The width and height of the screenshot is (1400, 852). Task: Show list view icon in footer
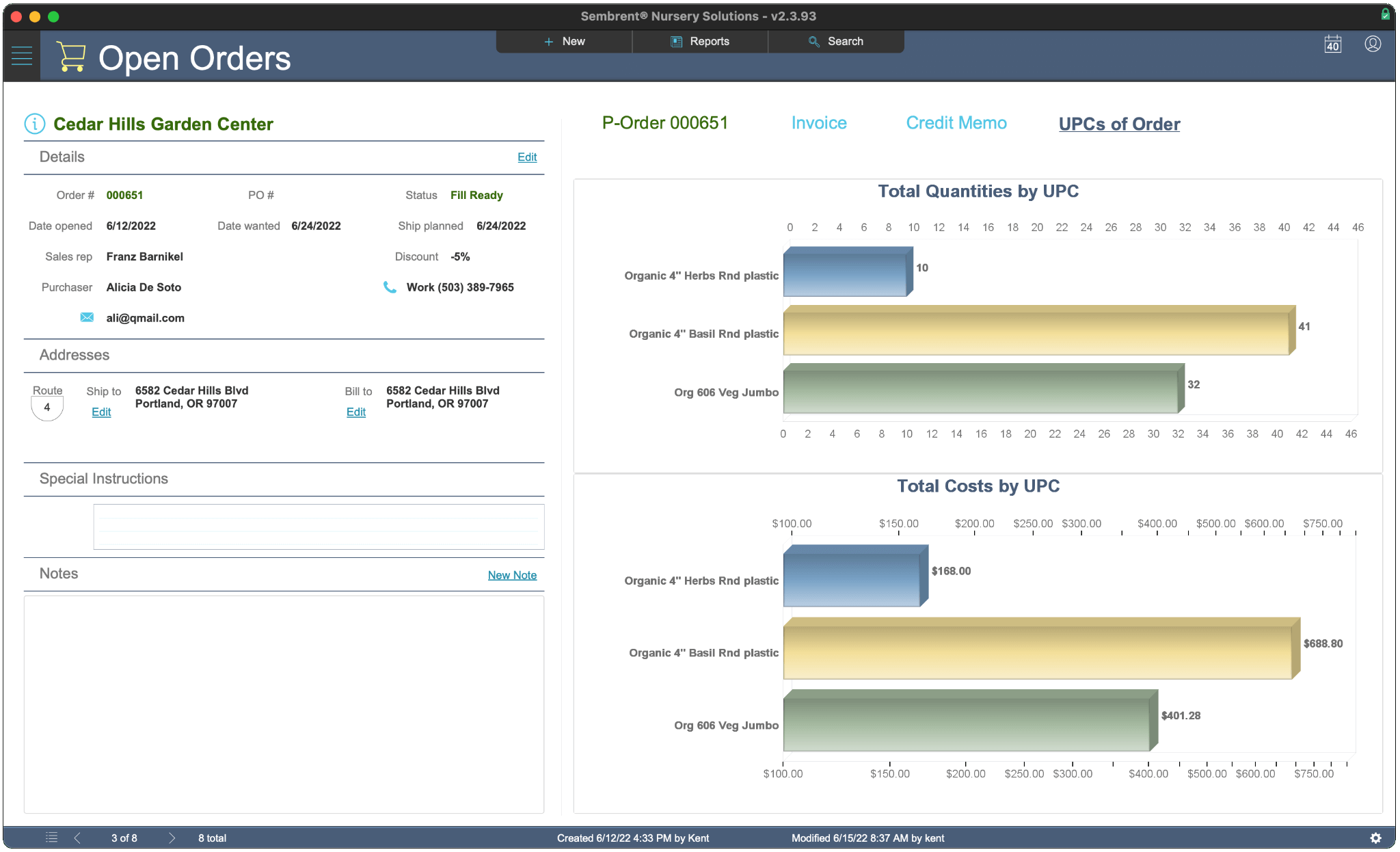(x=51, y=838)
